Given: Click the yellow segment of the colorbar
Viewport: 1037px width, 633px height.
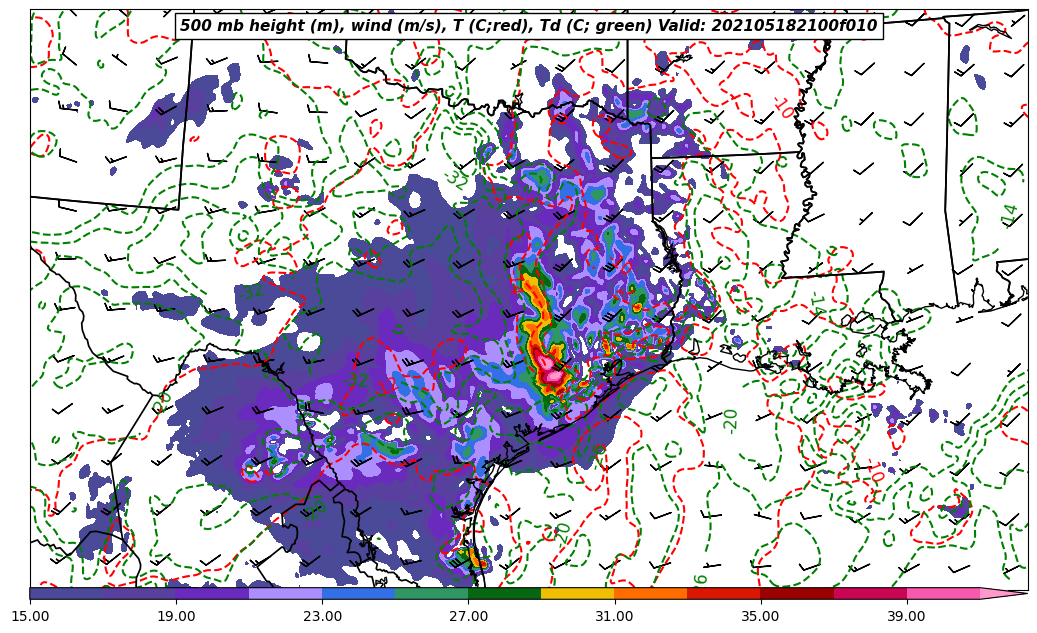Looking at the screenshot, I should (577, 593).
